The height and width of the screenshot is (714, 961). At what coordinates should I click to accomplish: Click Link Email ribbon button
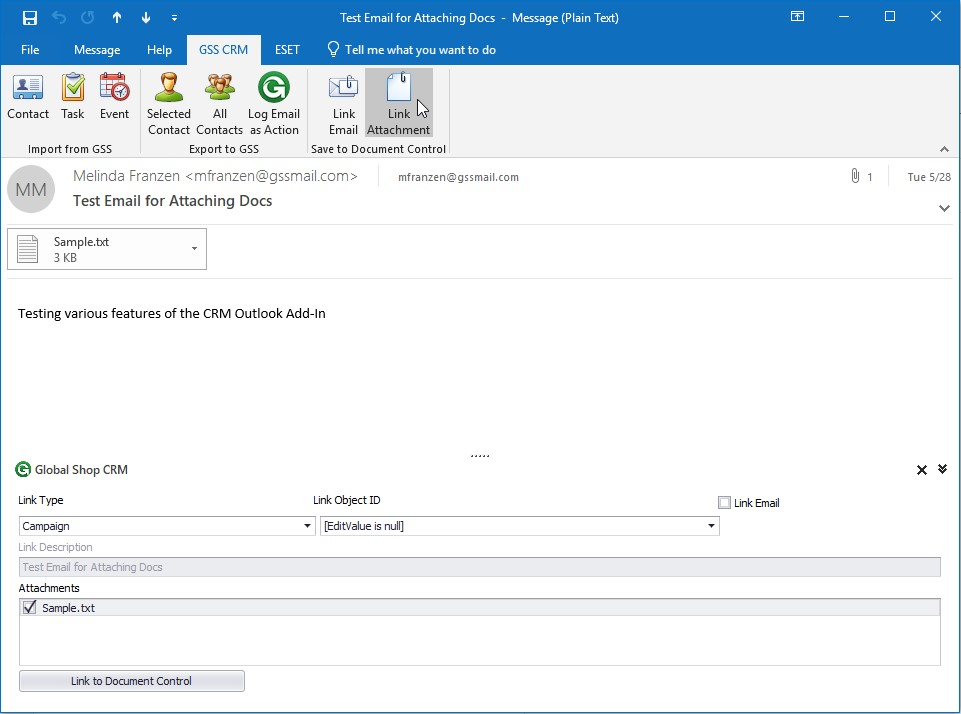tap(343, 104)
